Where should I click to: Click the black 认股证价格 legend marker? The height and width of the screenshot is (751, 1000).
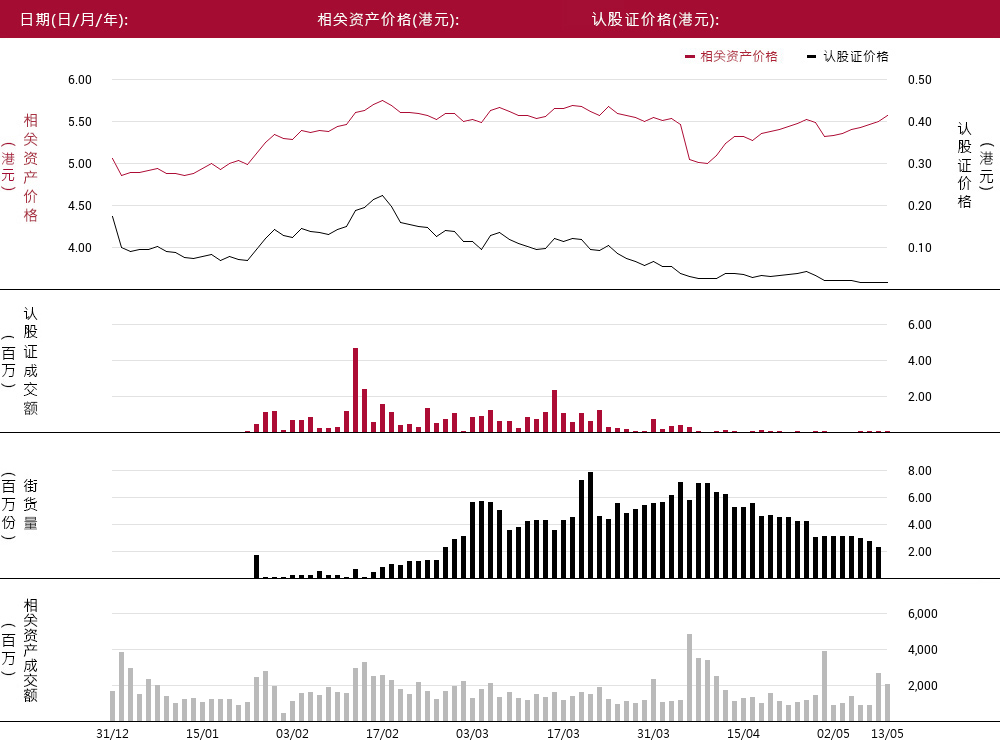click(x=811, y=57)
